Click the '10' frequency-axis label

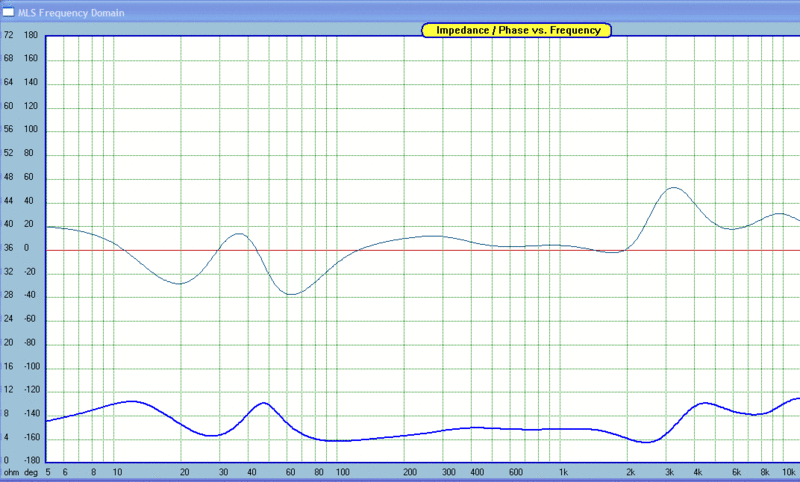pyautogui.click(x=117, y=472)
